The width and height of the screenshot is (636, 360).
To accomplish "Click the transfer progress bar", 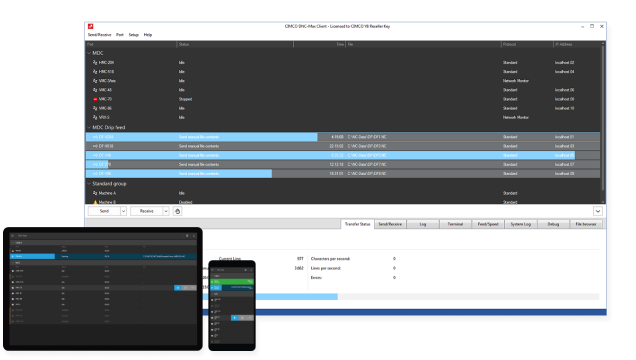I will (401, 297).
